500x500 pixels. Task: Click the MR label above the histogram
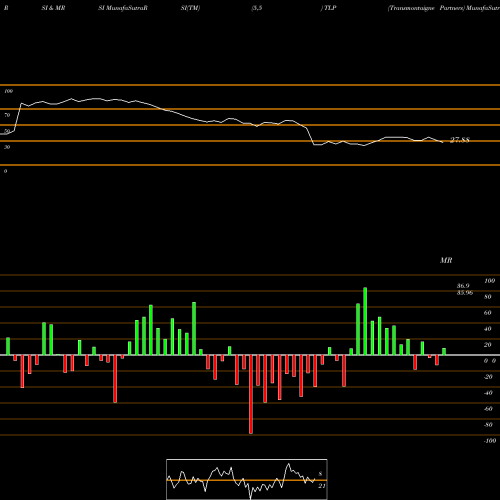446,260
